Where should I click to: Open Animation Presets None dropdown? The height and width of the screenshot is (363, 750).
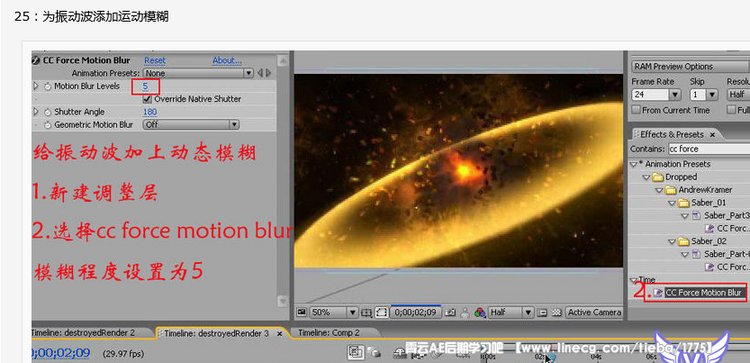198,73
